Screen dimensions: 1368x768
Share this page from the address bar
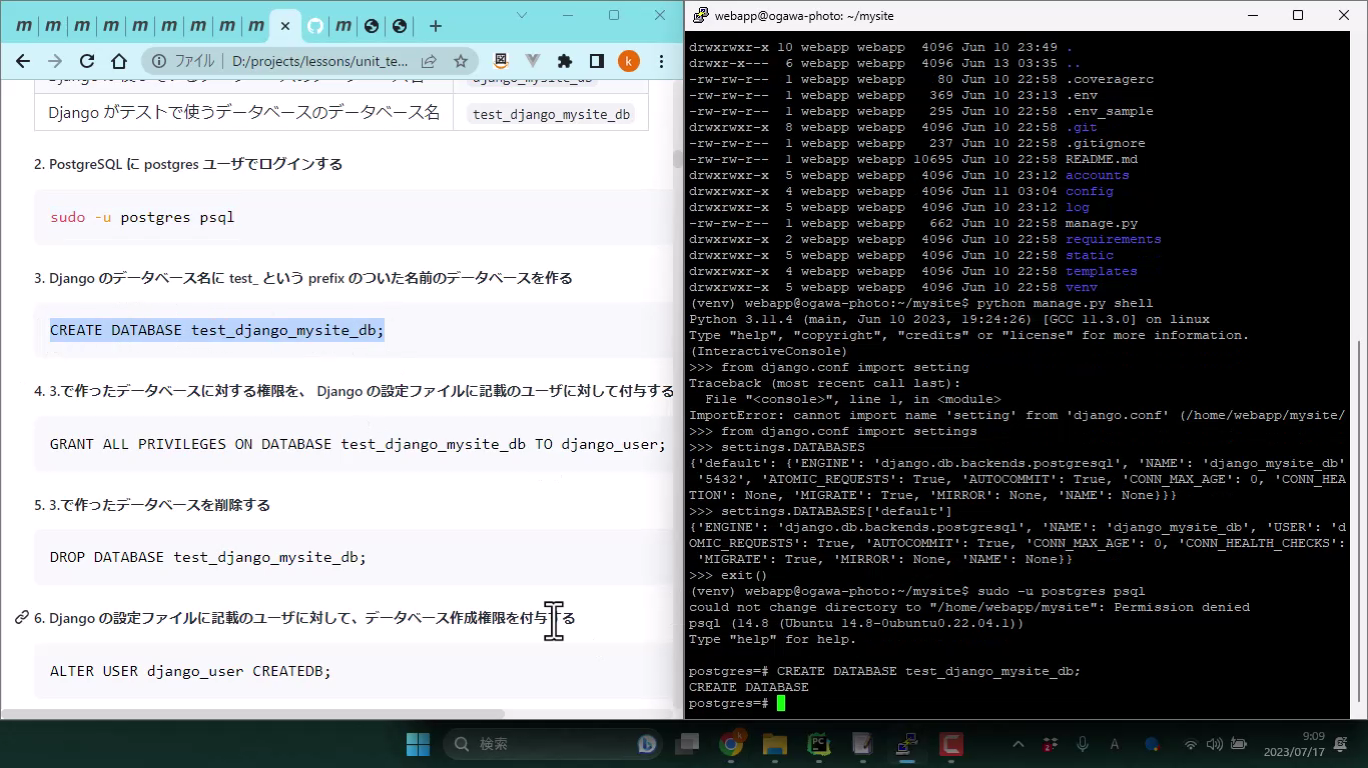click(x=429, y=61)
